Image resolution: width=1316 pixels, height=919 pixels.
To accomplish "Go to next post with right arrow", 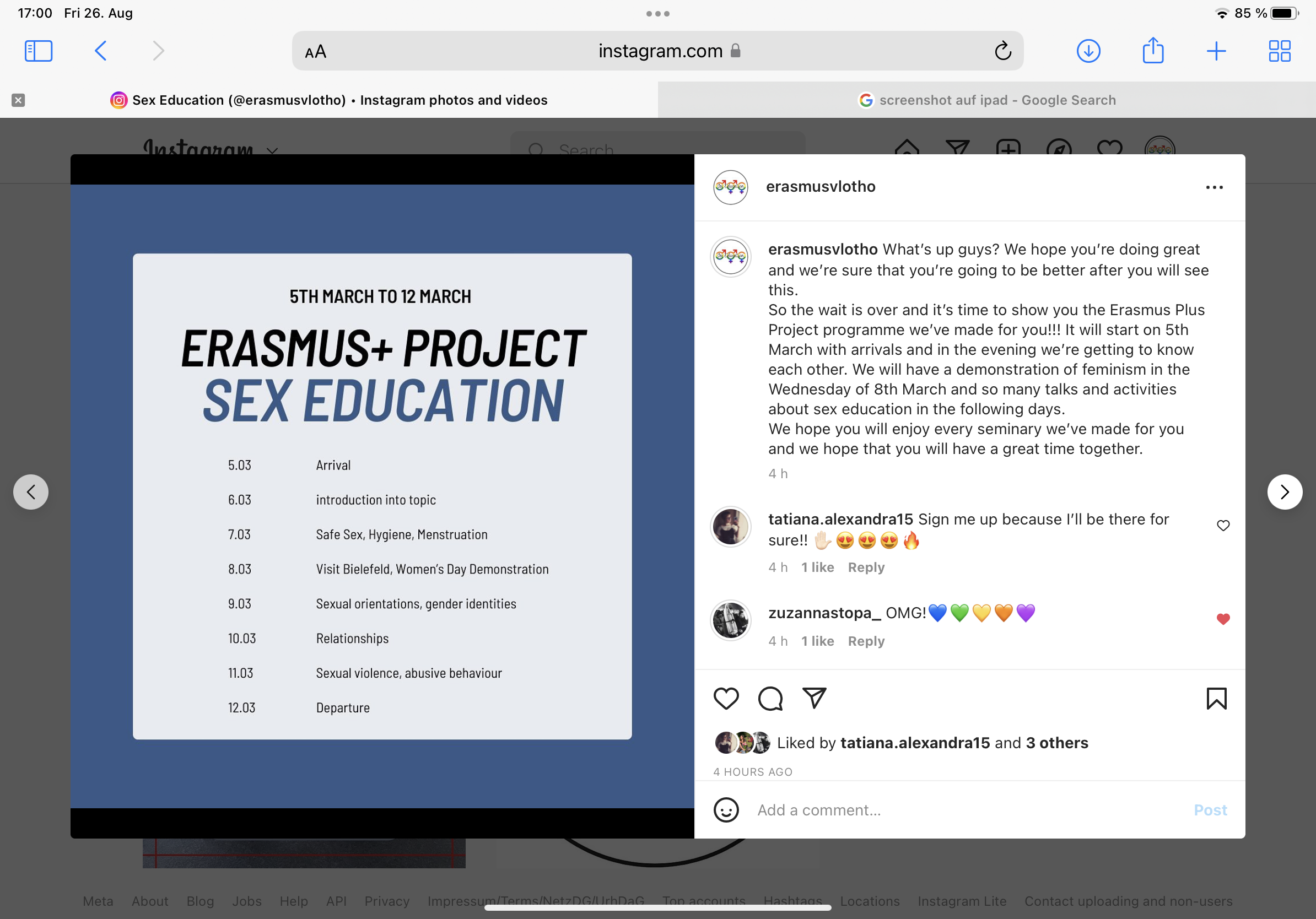I will [1285, 491].
